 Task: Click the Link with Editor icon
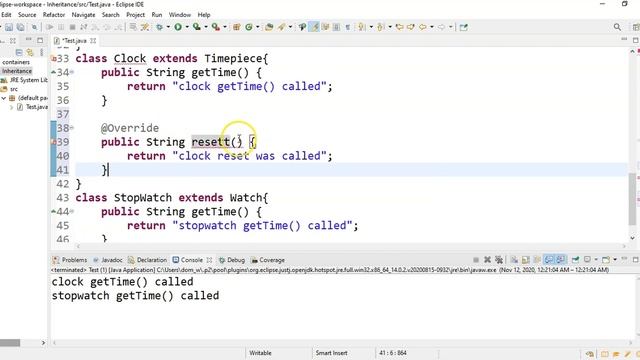[x=30, y=52]
